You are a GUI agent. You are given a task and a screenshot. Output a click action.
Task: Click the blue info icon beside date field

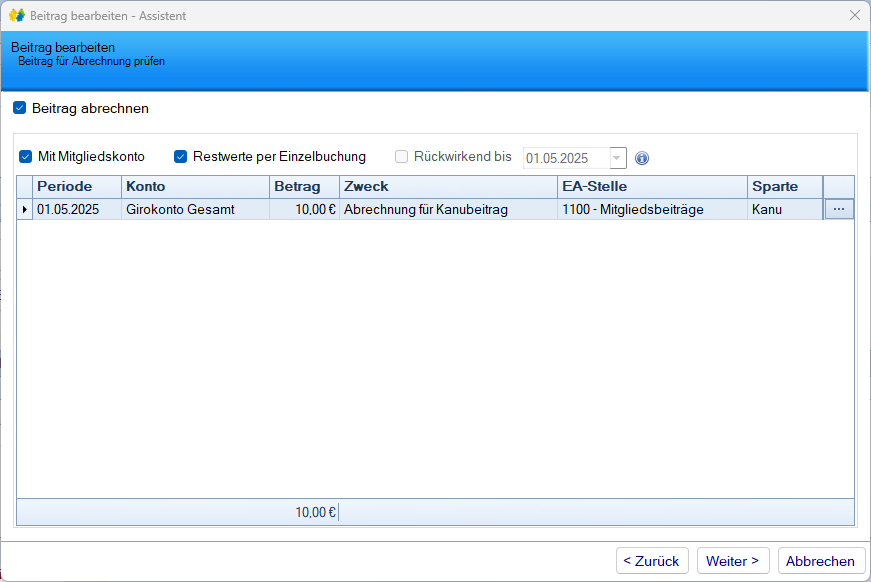[x=642, y=158]
